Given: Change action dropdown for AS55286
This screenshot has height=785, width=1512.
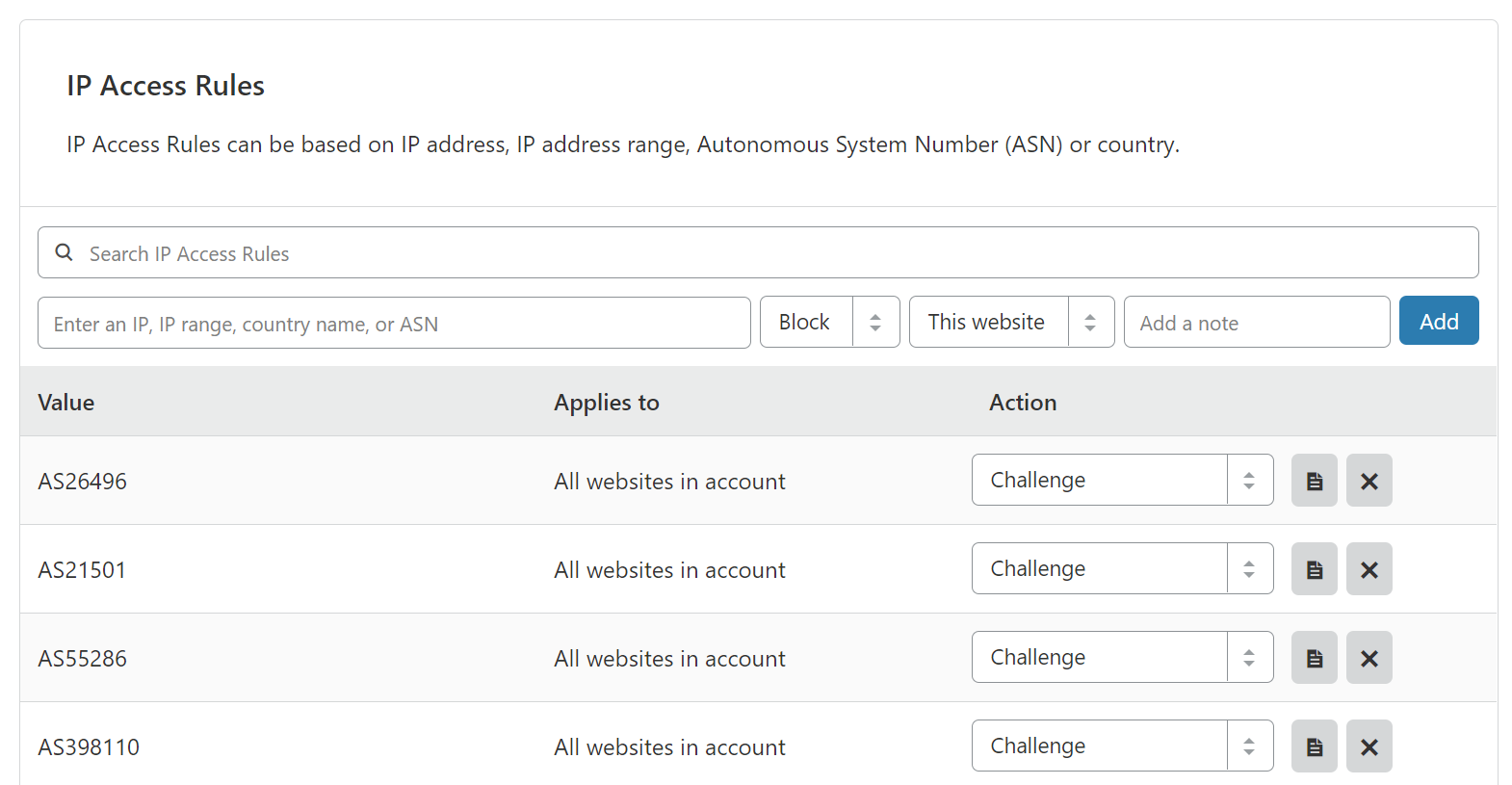Looking at the screenshot, I should coord(1123,657).
